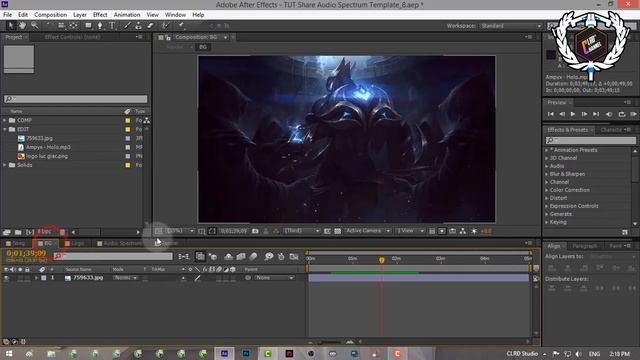
Task: Open the Composition Mini-Flowchart icon in timeline
Action: (x=183, y=256)
